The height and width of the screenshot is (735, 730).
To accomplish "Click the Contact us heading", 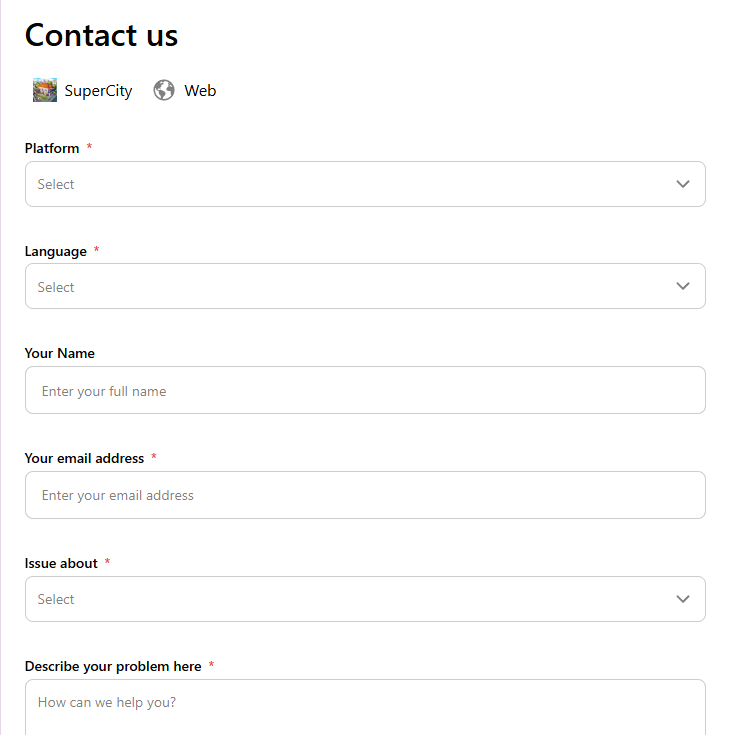I will click(x=101, y=36).
